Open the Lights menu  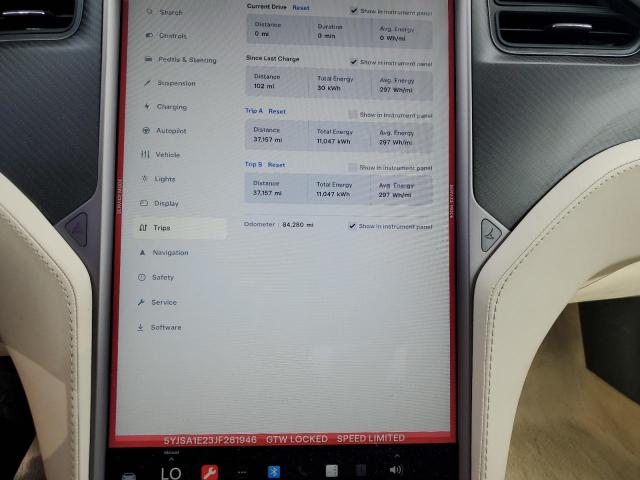tap(164, 179)
